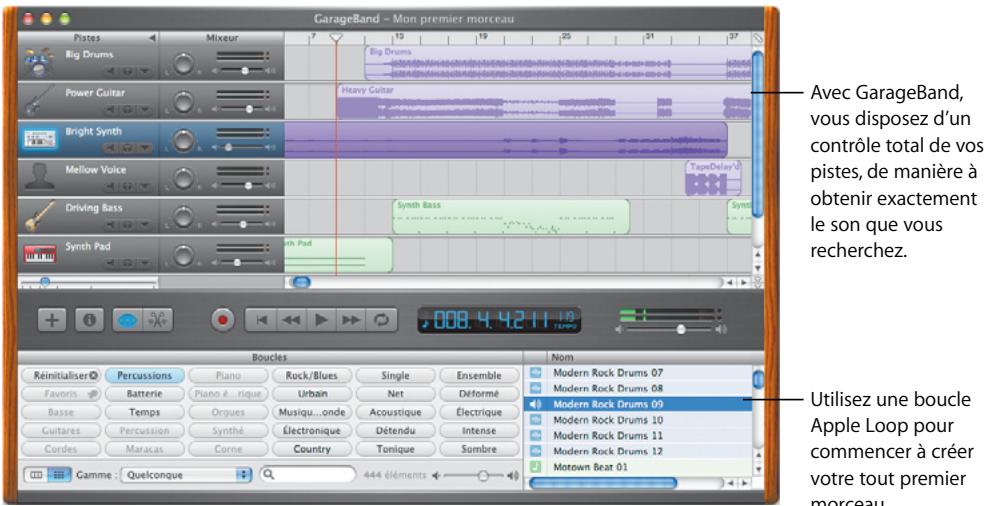The image size is (987, 506).
Task: Expand the Synth Pad automation triangle
Action: pyautogui.click(x=144, y=263)
